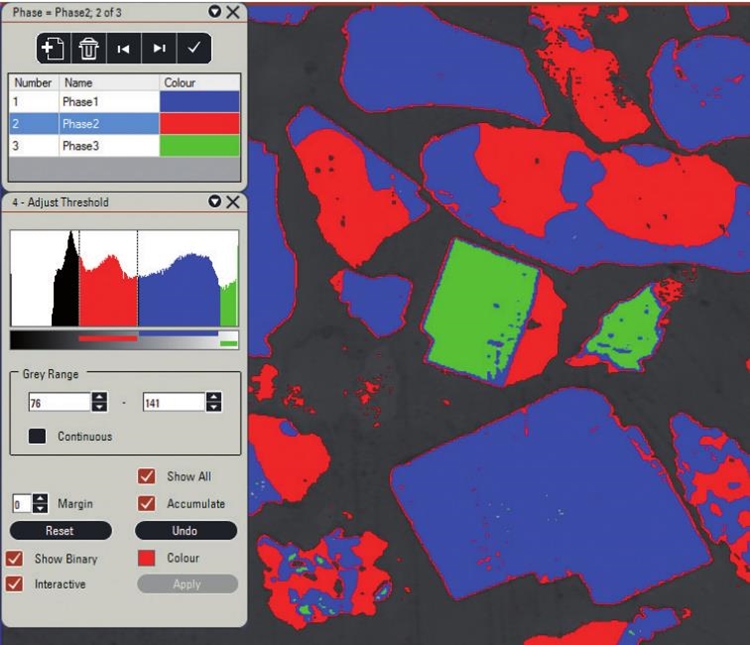Click the delete phase trash icon
Image resolution: width=750 pixels, height=645 pixels.
(87, 47)
